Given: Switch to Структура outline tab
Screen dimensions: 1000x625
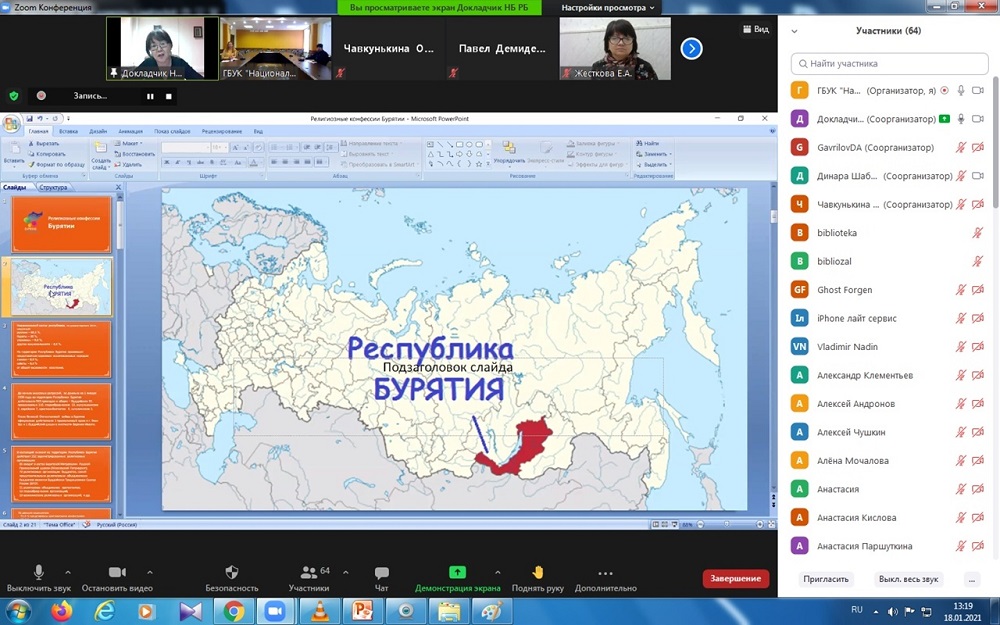Looking at the screenshot, I should pyautogui.click(x=54, y=188).
